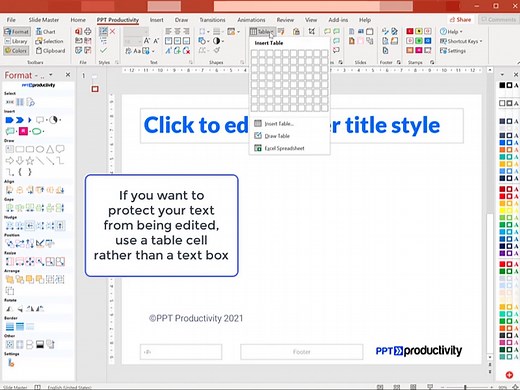The image size is (520, 390).
Task: Click the first Border style icon
Action: coord(10,326)
